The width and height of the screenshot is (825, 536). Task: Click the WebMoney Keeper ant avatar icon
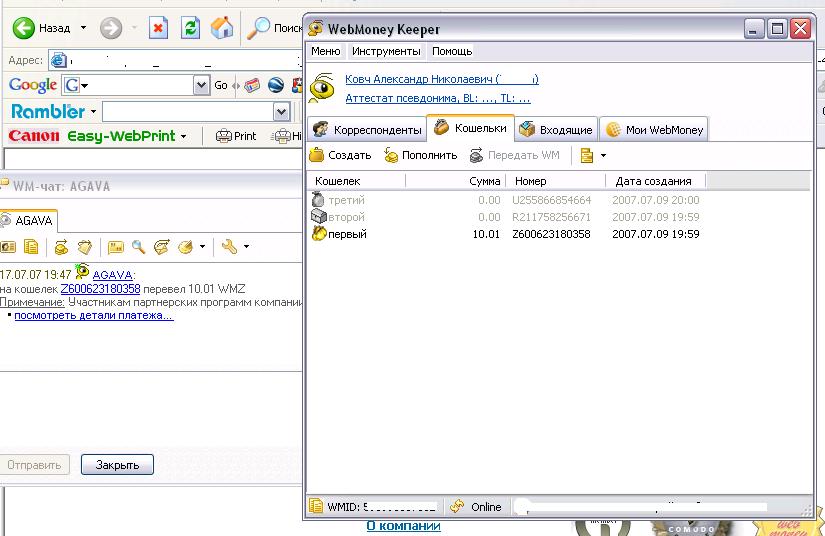coord(323,88)
